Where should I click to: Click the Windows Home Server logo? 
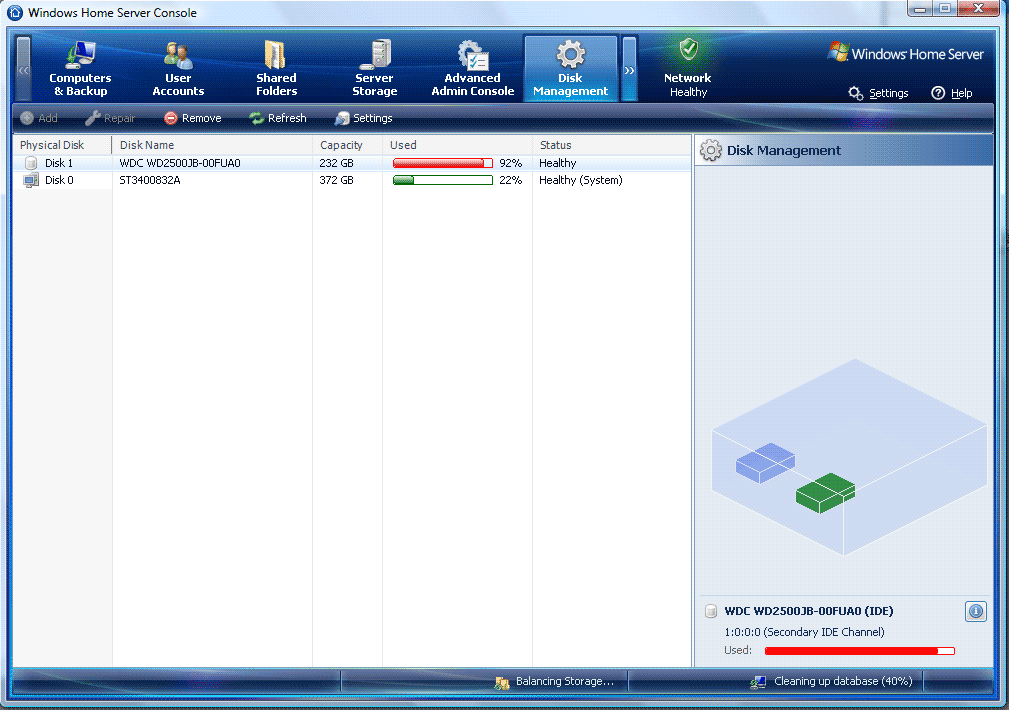905,54
